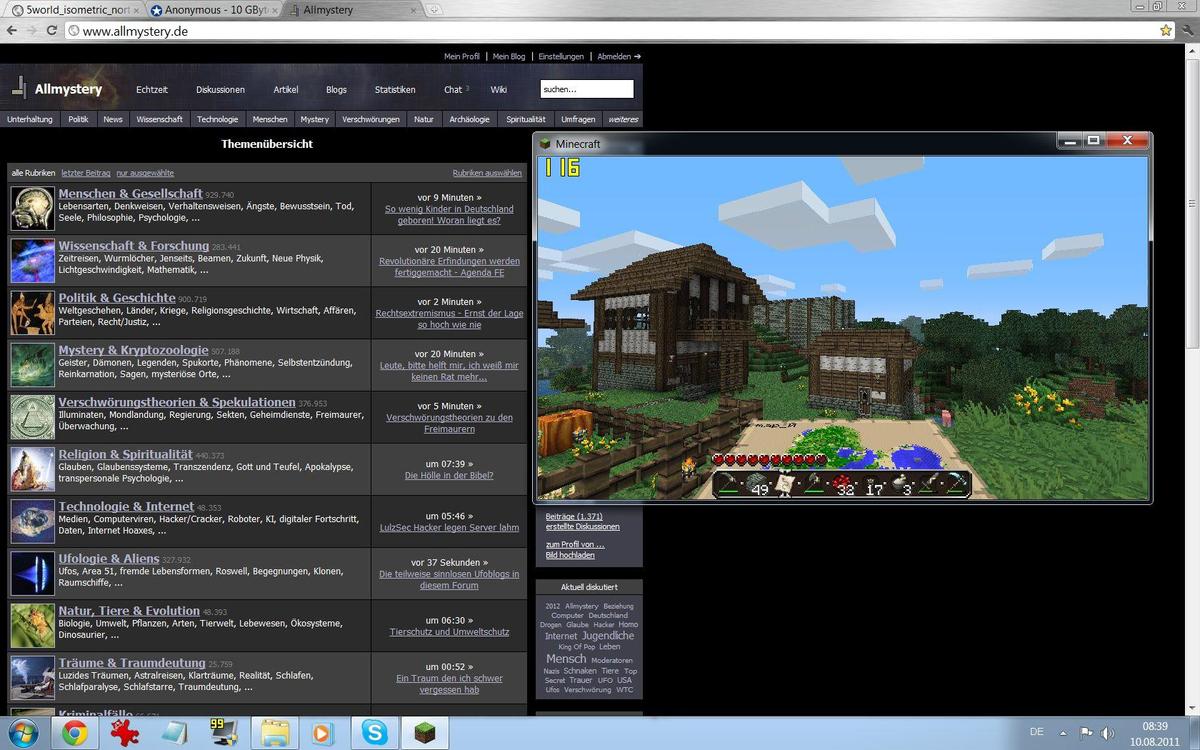Select the redstone stack of 32 in hotbar
This screenshot has height=750, width=1200.
[843, 485]
